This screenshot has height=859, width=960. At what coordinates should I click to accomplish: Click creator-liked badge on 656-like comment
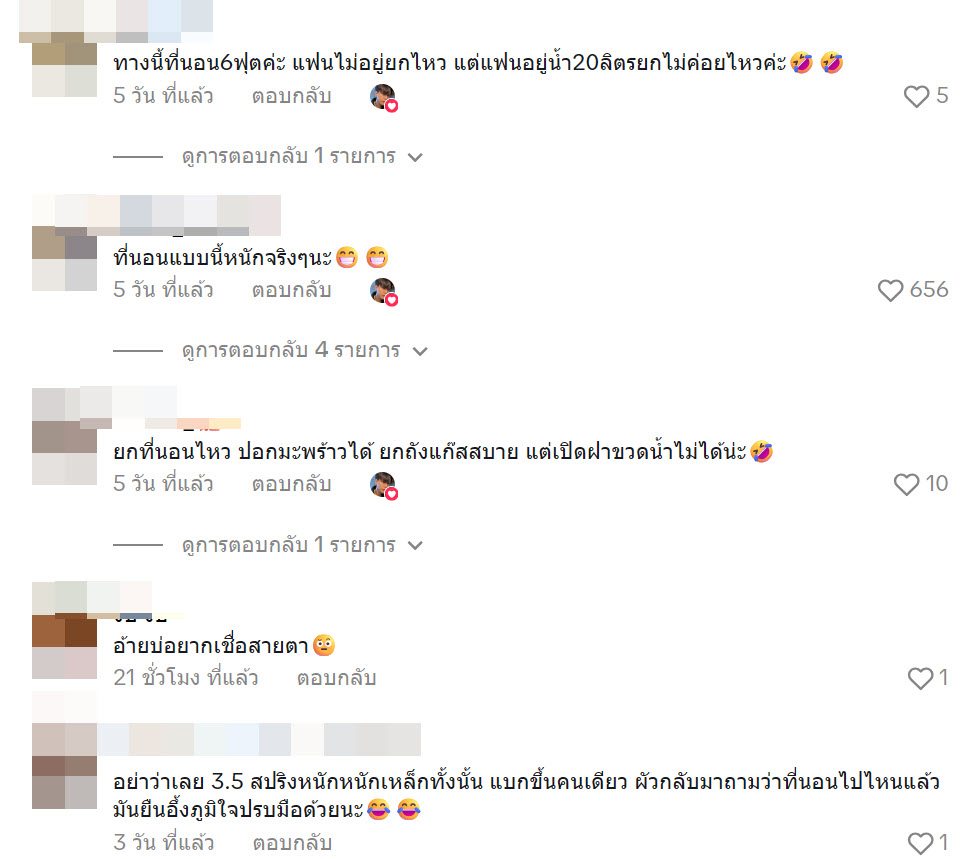click(384, 291)
